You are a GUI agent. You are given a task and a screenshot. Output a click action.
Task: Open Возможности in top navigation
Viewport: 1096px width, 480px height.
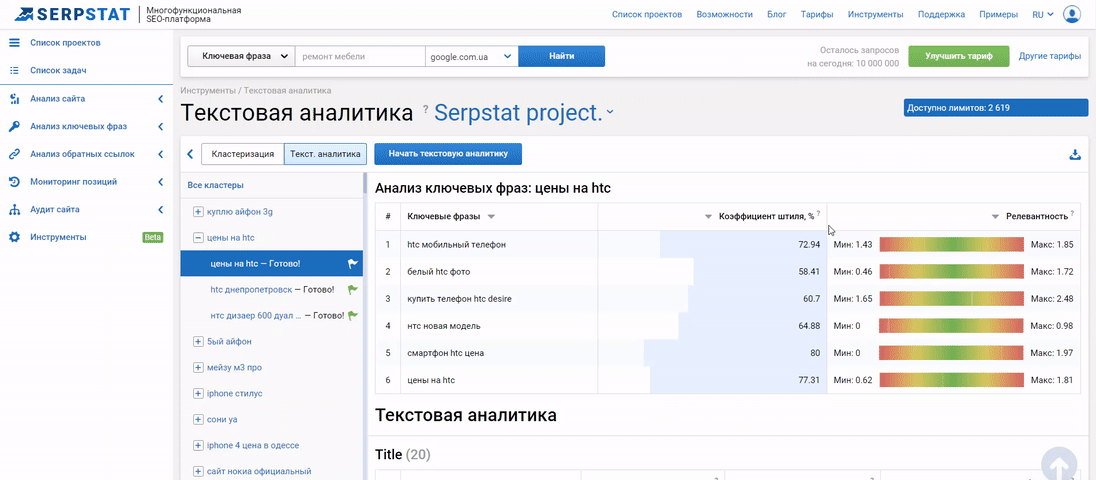coord(724,15)
